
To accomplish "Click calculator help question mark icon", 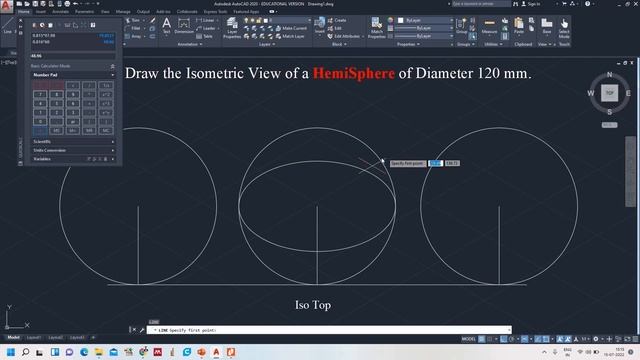I will pyautogui.click(x=93, y=25).
